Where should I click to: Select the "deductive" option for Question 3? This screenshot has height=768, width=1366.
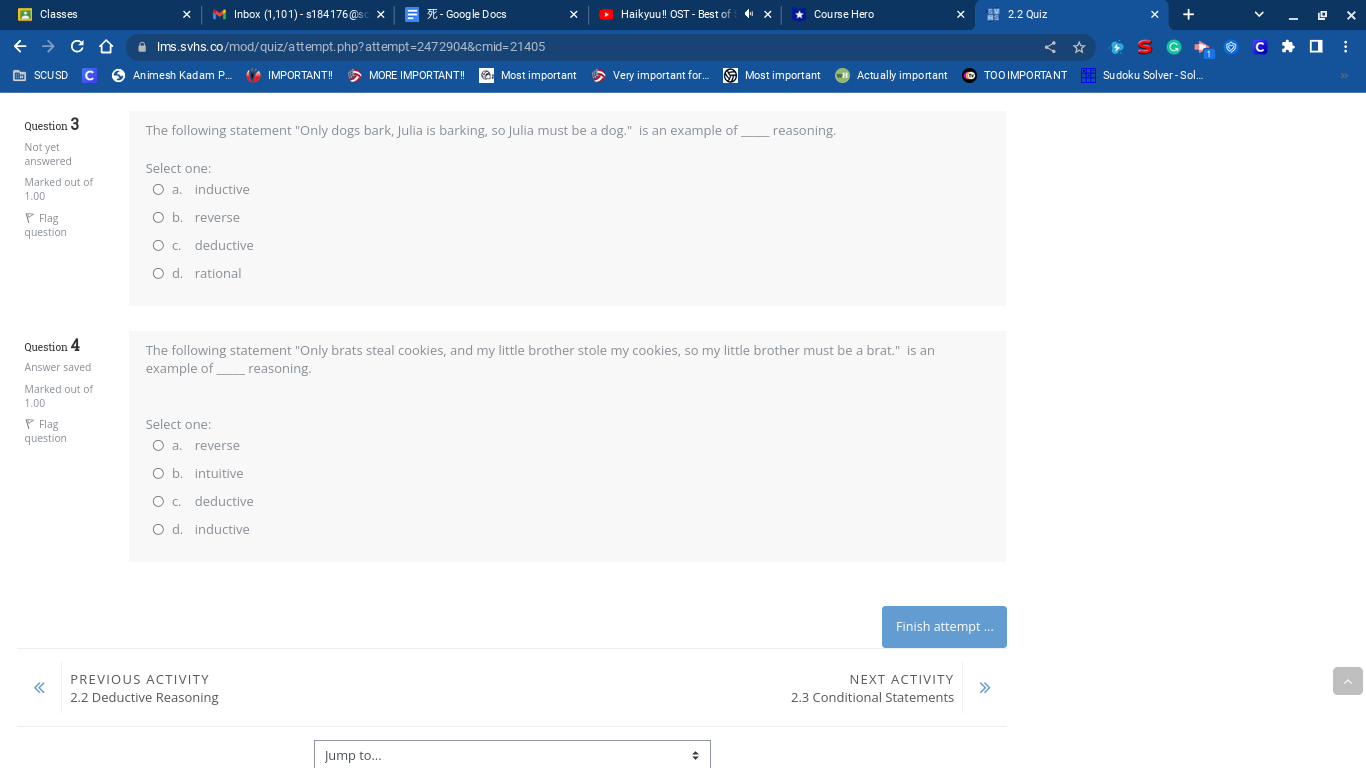click(x=158, y=245)
